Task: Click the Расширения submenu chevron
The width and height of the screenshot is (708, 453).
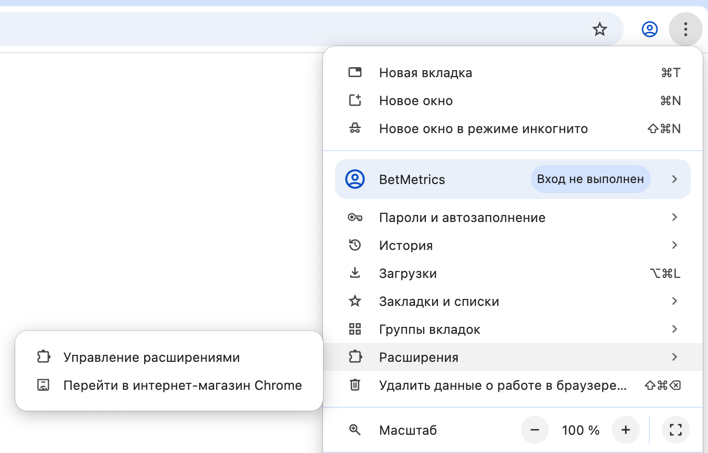Action: [675, 357]
